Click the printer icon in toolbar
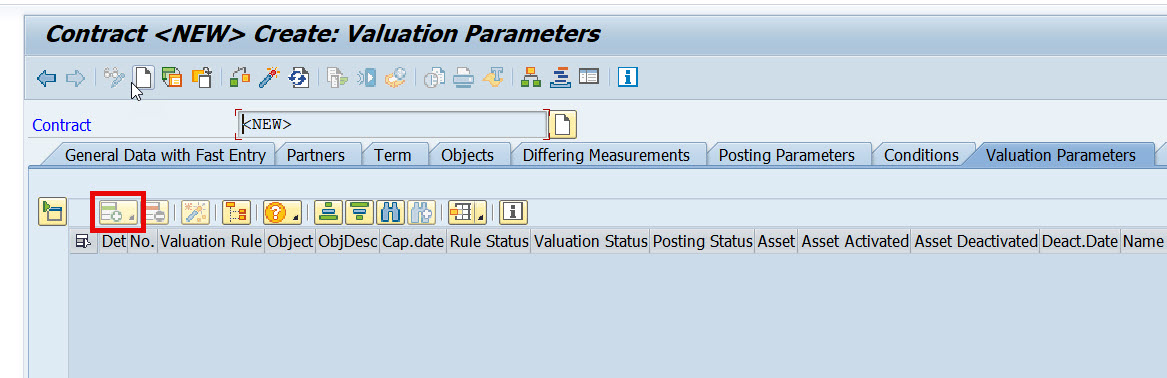Image resolution: width=1167 pixels, height=378 pixels. [464, 77]
